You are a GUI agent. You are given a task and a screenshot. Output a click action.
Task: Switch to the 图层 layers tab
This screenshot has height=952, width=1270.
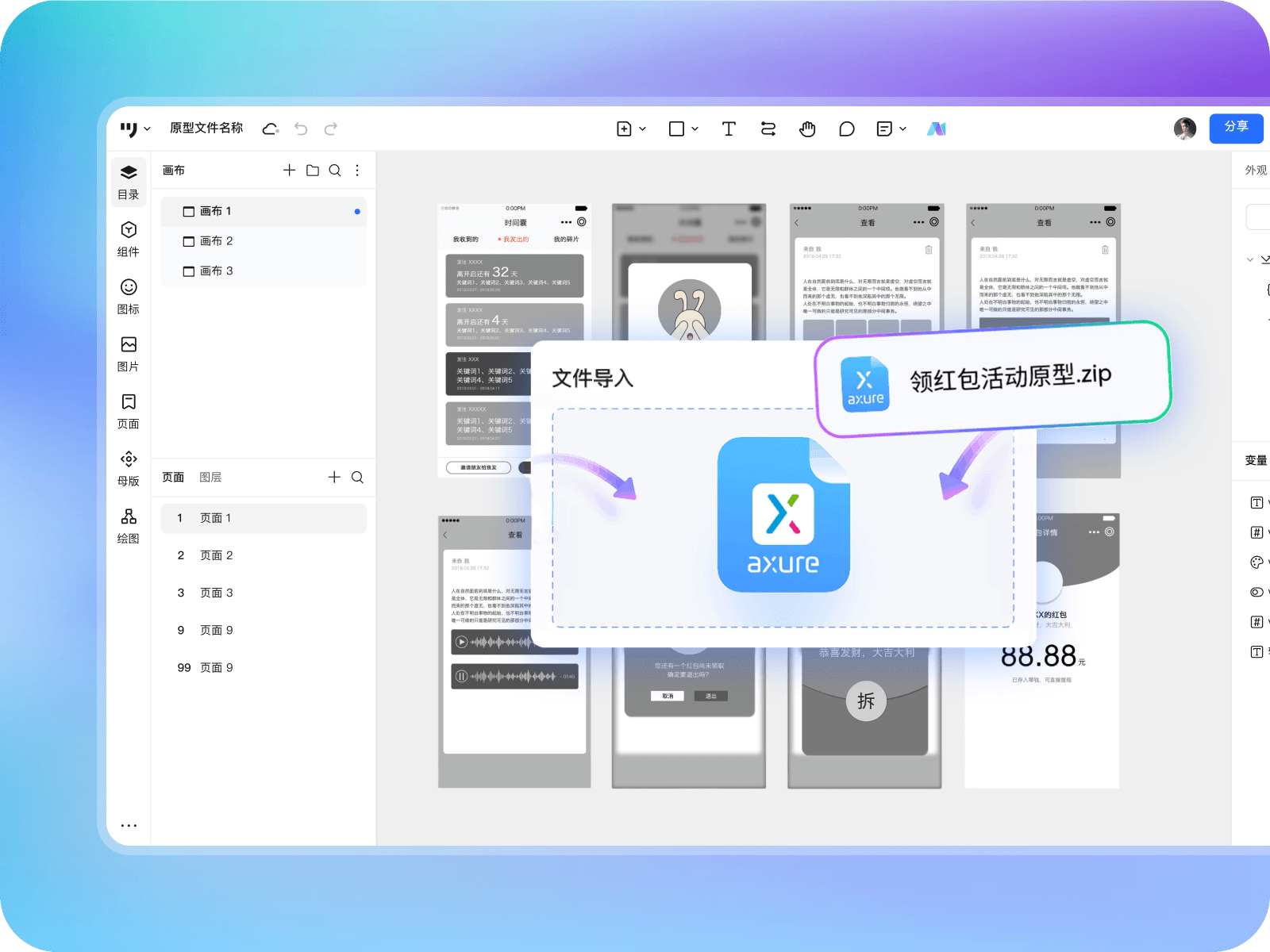click(210, 478)
